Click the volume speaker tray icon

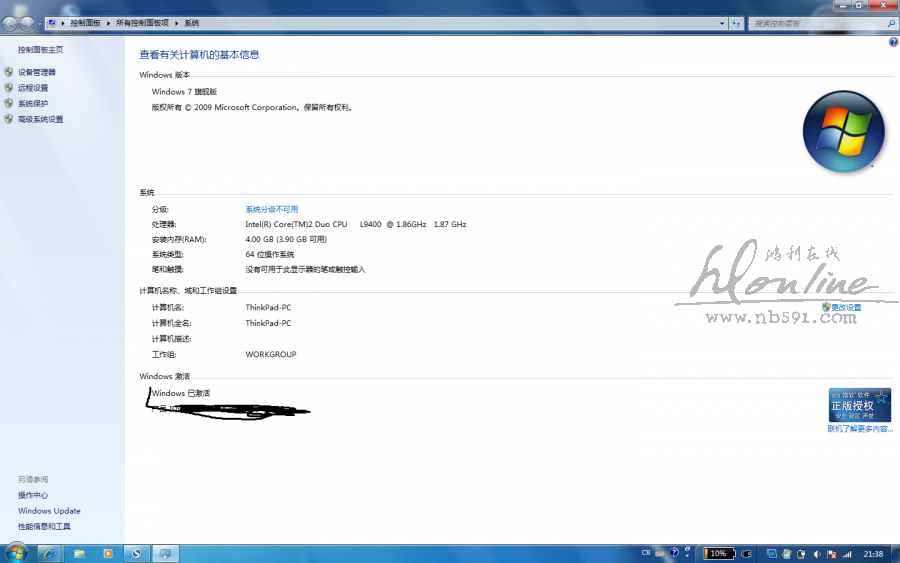click(x=817, y=554)
